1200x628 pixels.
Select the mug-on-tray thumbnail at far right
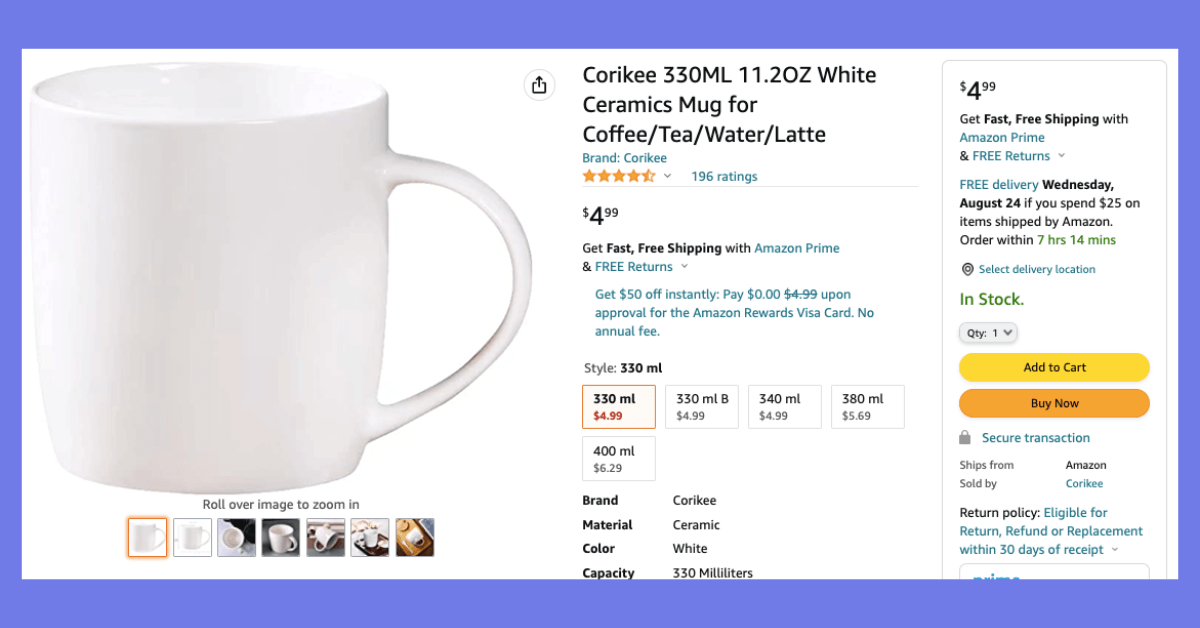click(x=415, y=537)
